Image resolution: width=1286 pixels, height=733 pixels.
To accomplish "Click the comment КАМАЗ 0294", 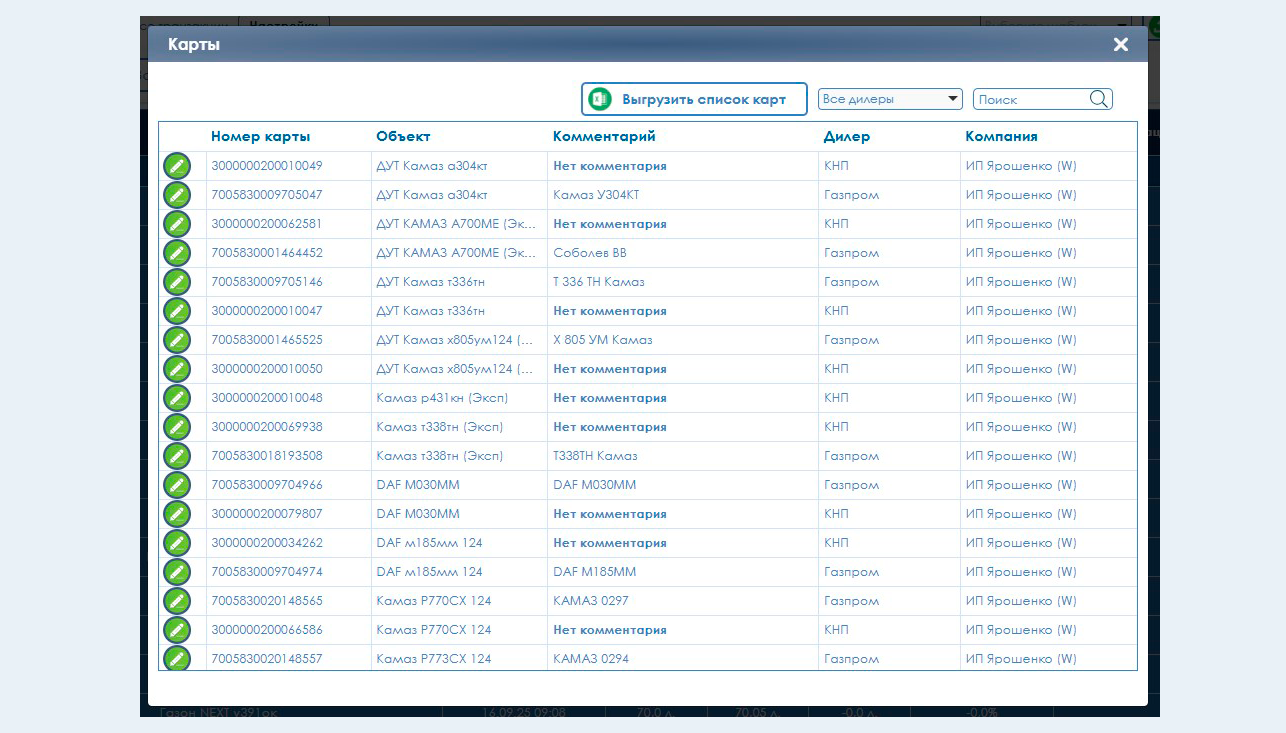I will point(591,659).
